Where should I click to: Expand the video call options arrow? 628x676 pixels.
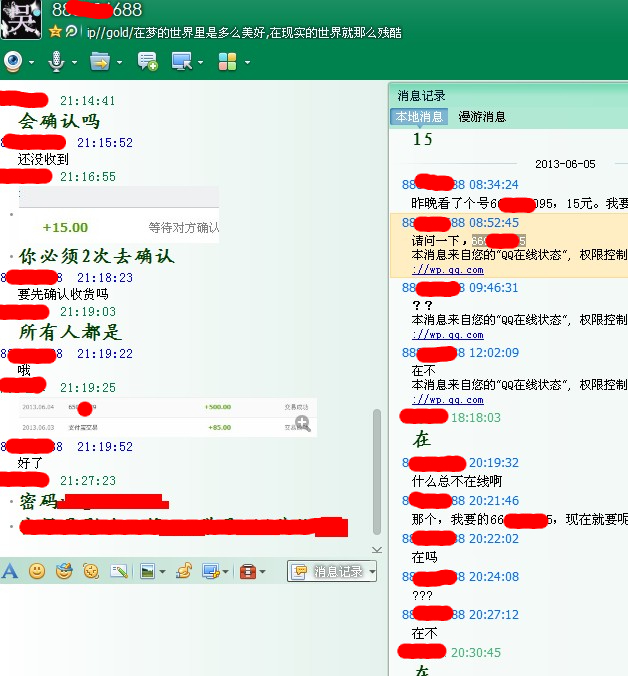[32, 63]
